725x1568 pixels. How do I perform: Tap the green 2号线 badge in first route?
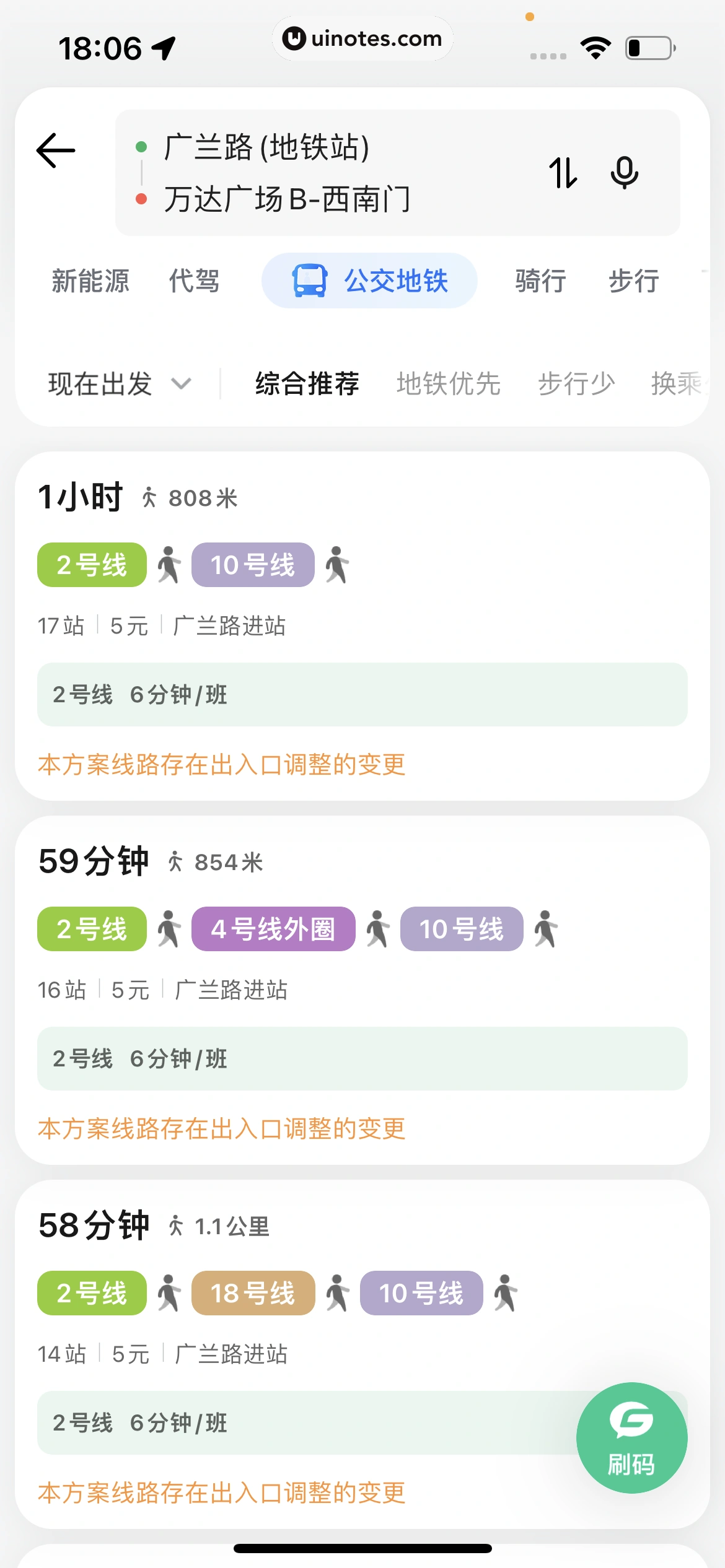pyautogui.click(x=92, y=565)
